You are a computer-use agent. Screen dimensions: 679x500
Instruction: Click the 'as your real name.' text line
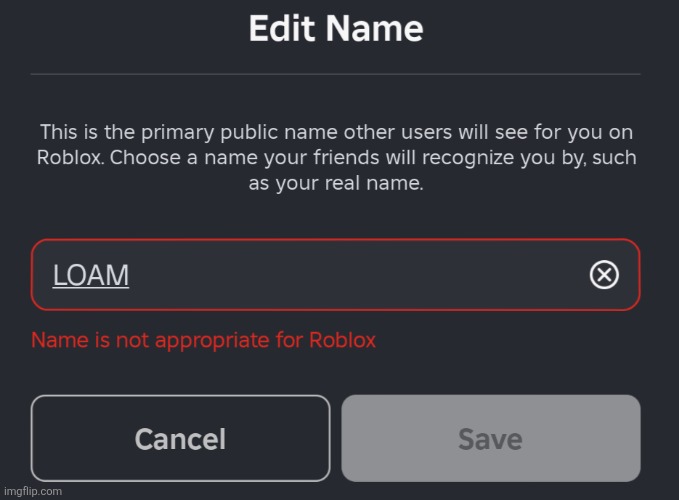pyautogui.click(x=336, y=185)
